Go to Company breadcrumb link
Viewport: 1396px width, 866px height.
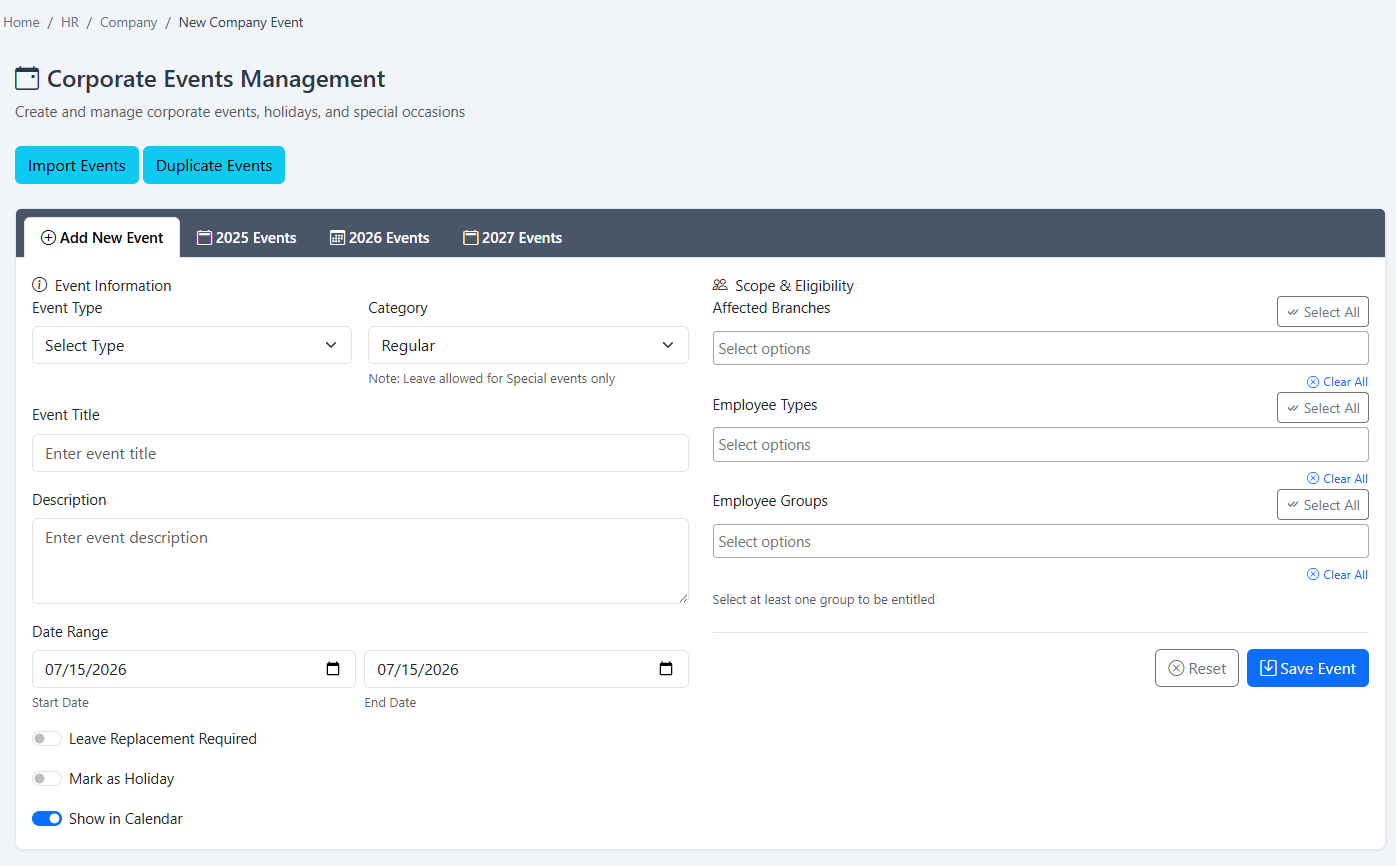(129, 22)
